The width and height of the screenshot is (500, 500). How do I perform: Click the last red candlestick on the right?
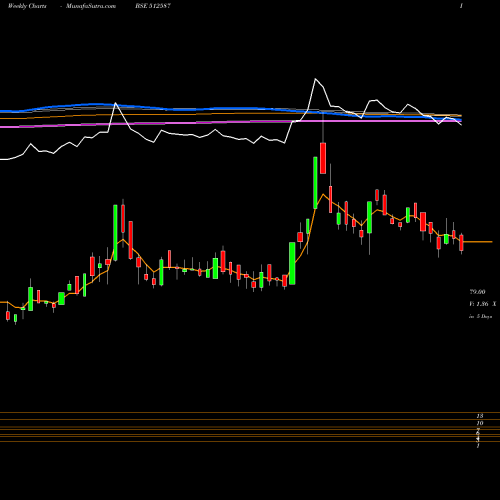461,243
